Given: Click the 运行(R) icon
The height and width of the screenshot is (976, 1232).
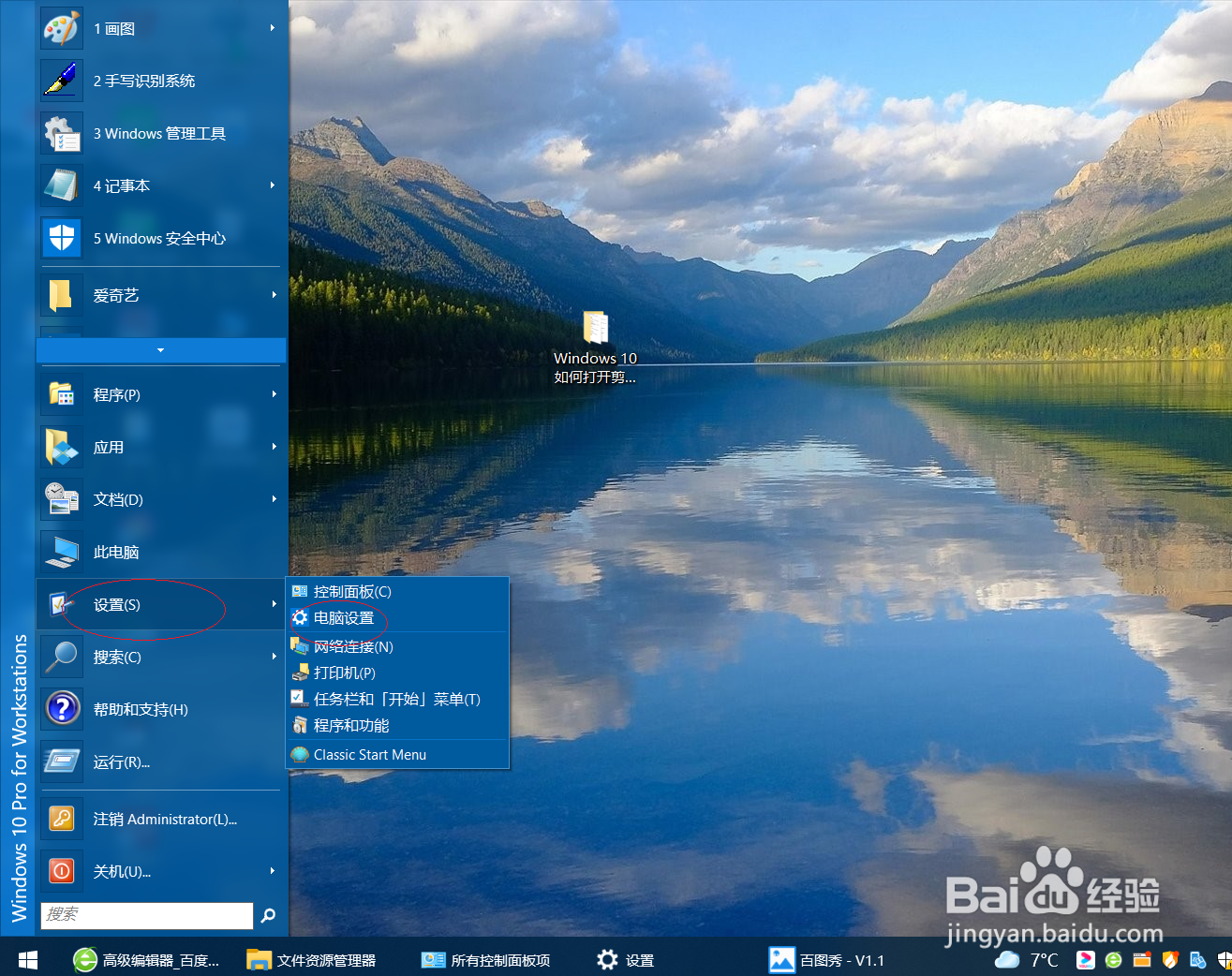Looking at the screenshot, I should point(62,762).
